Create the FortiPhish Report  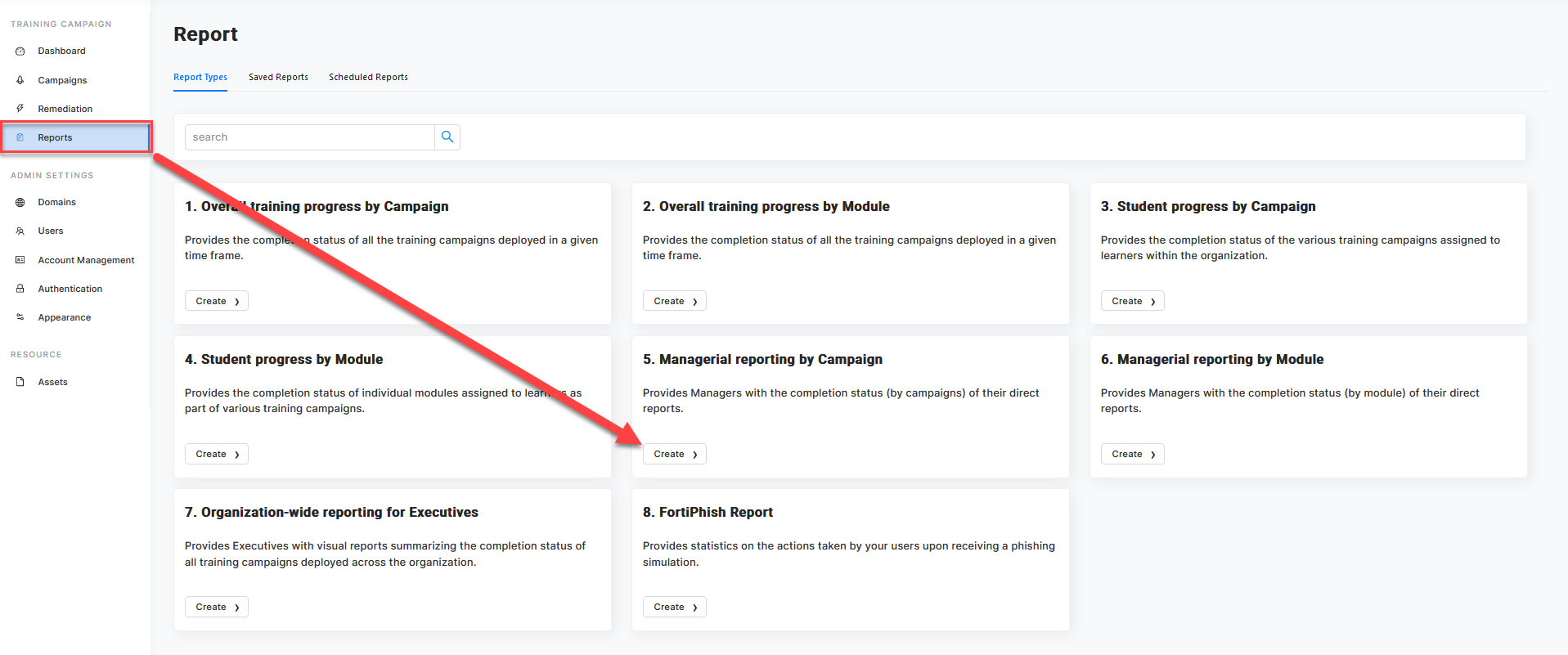[x=675, y=607]
